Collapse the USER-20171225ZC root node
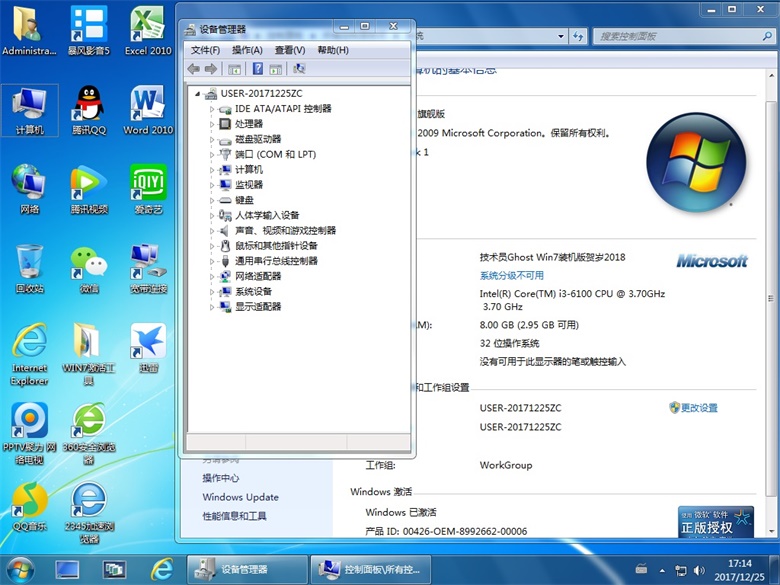This screenshot has width=780, height=585. click(198, 94)
